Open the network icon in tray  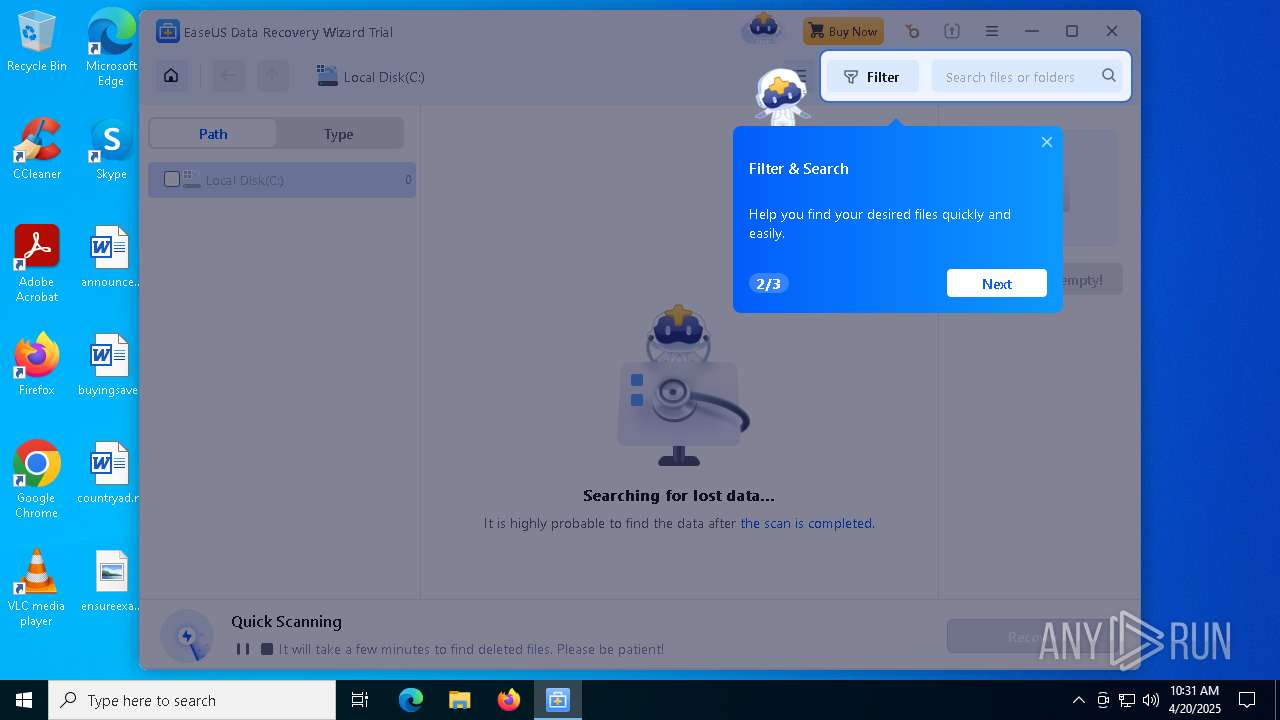pyautogui.click(x=1126, y=700)
